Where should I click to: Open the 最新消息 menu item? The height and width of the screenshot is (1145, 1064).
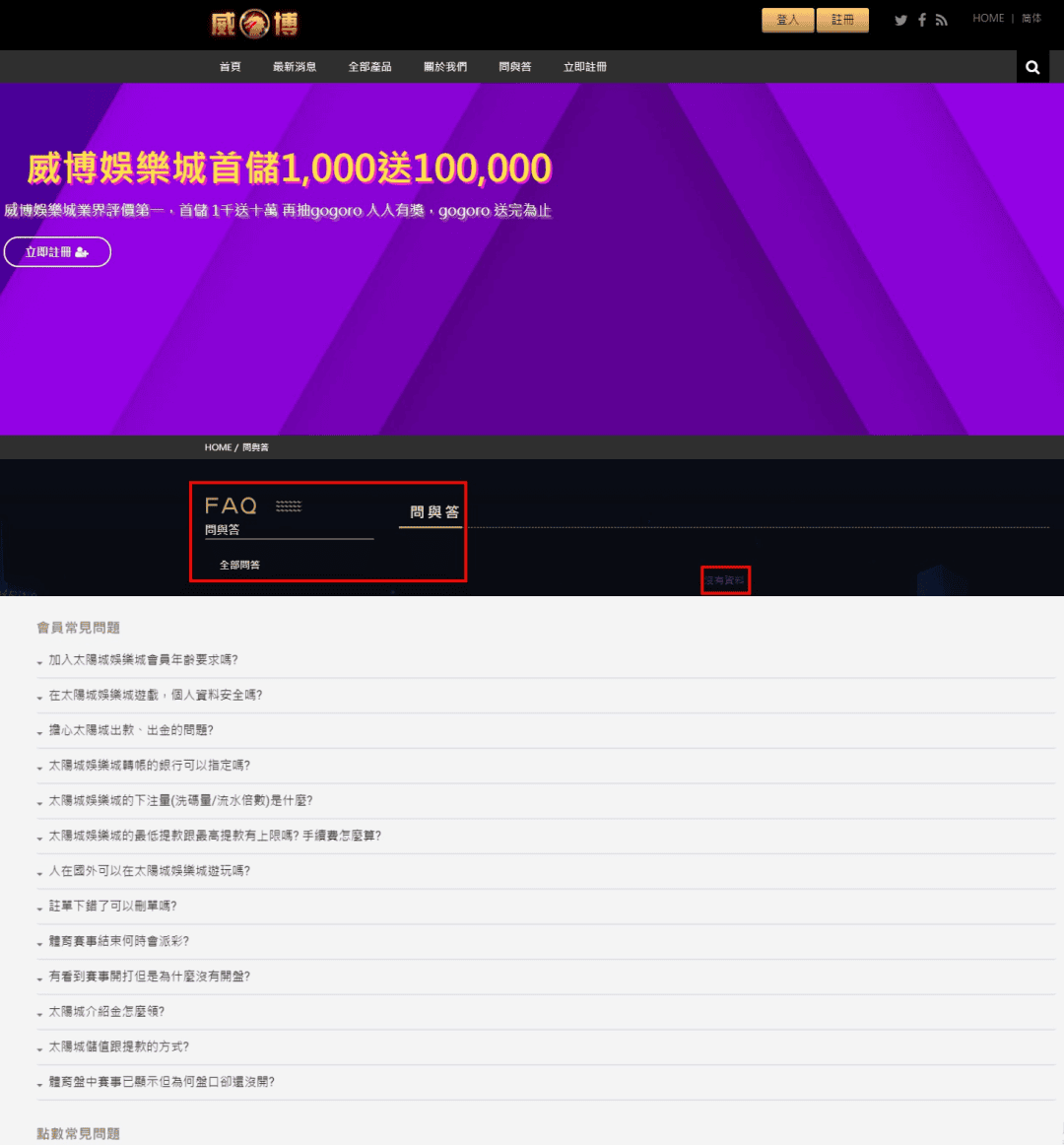click(x=295, y=67)
